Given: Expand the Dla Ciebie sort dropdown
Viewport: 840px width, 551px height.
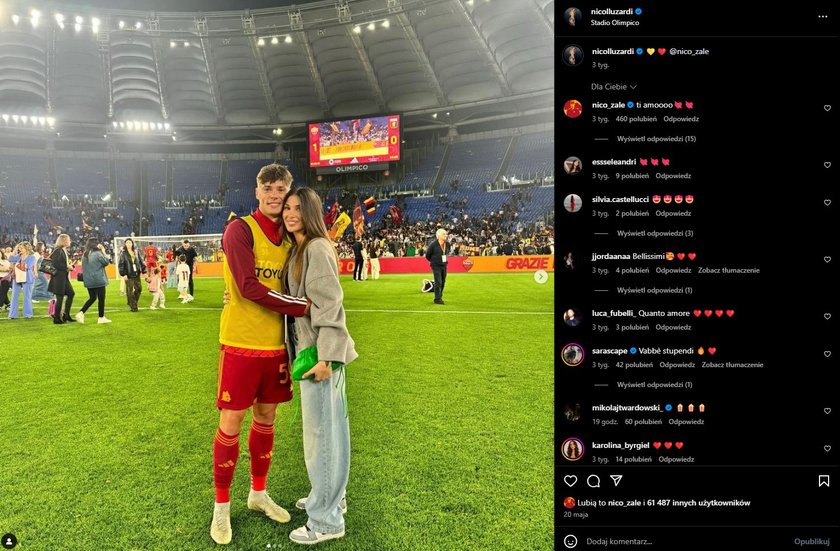Looking at the screenshot, I should point(613,86).
